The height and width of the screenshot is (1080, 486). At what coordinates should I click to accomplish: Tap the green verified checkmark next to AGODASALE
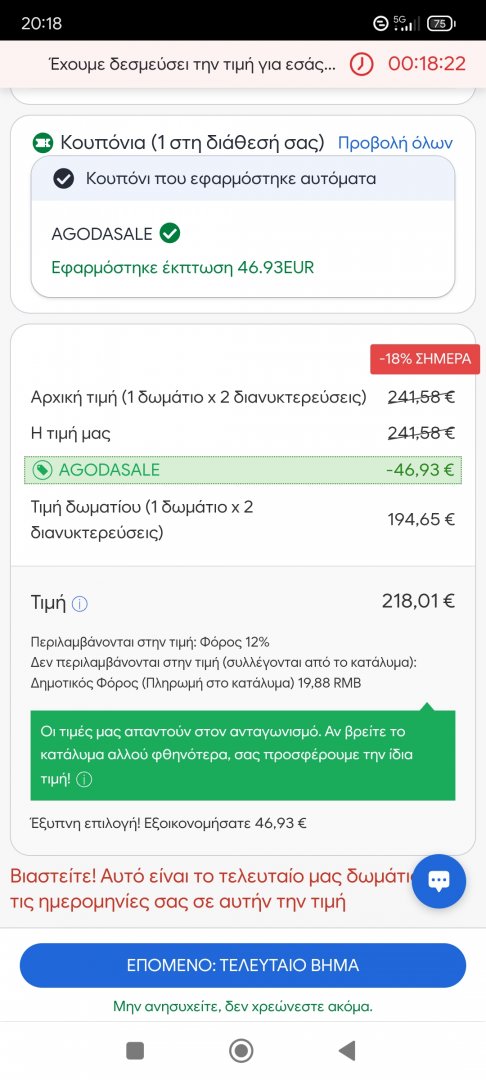169,233
